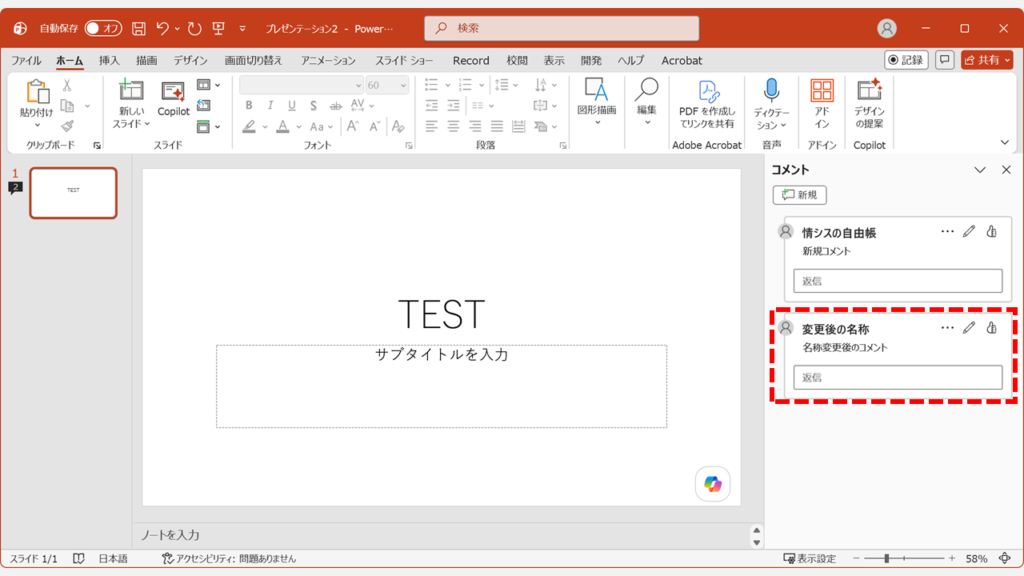Click the Paste (貼り付け) icon
This screenshot has width=1024, height=576.
[x=37, y=92]
